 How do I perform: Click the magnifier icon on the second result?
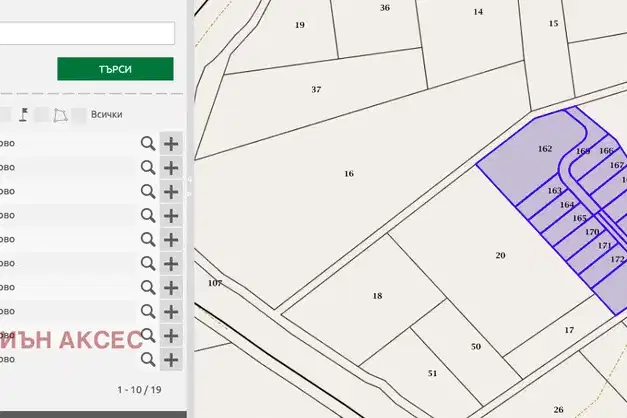click(148, 168)
